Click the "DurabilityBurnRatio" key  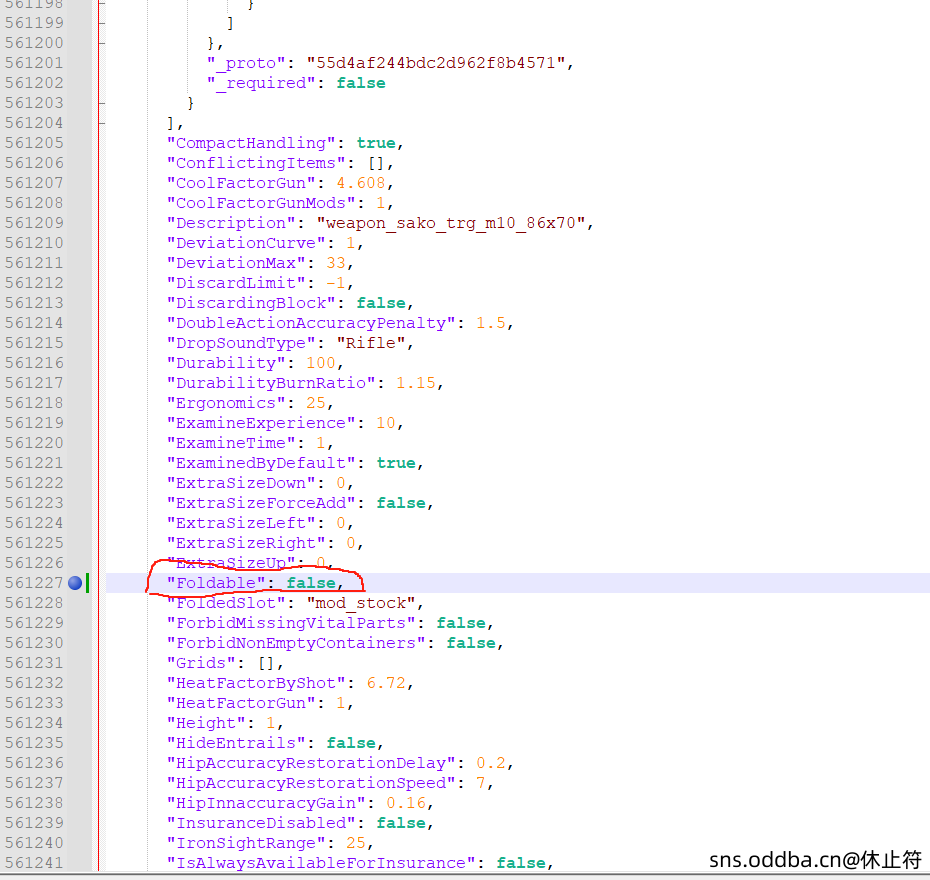tap(271, 383)
